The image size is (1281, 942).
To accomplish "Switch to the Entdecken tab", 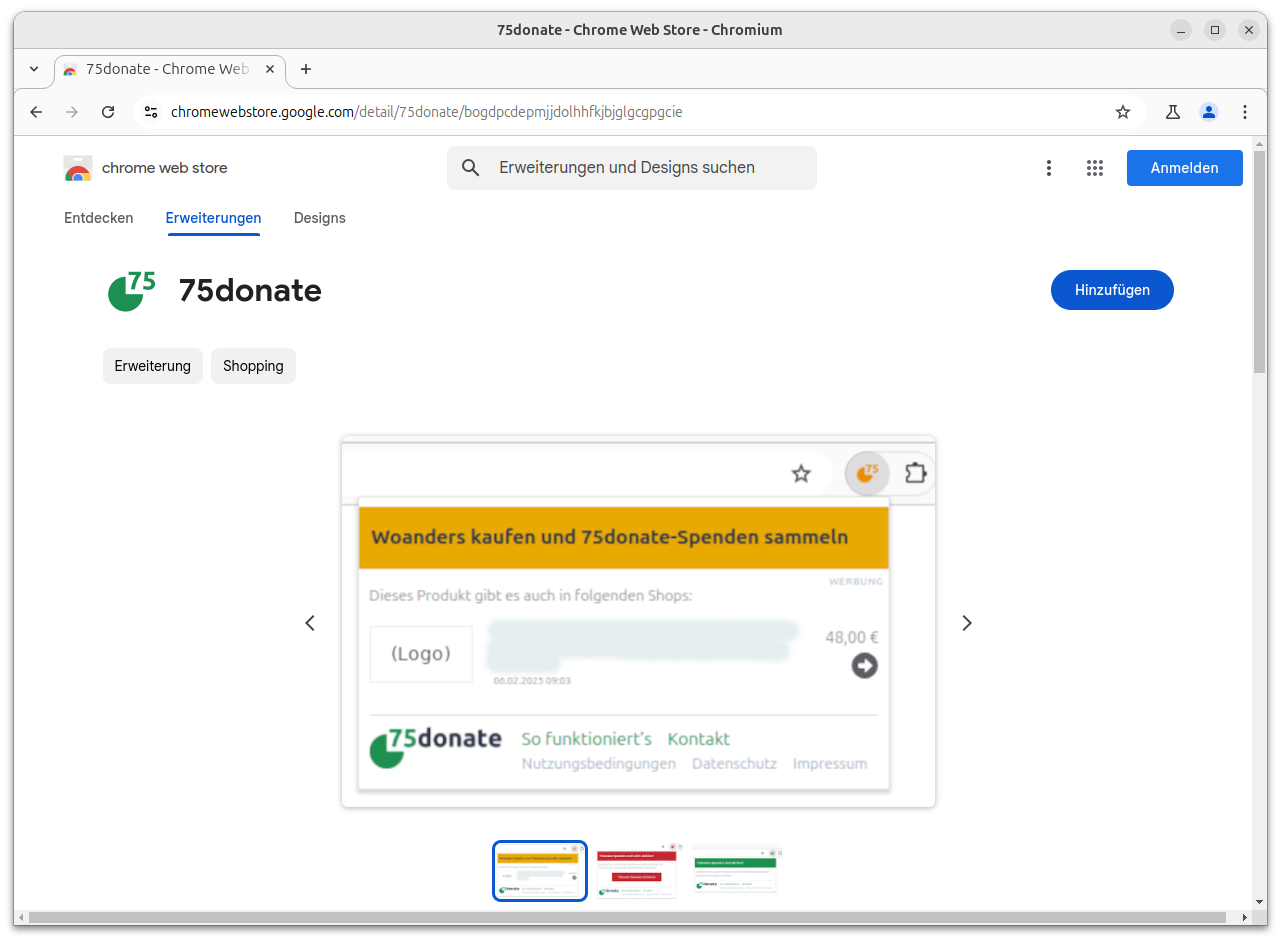I will (x=99, y=218).
